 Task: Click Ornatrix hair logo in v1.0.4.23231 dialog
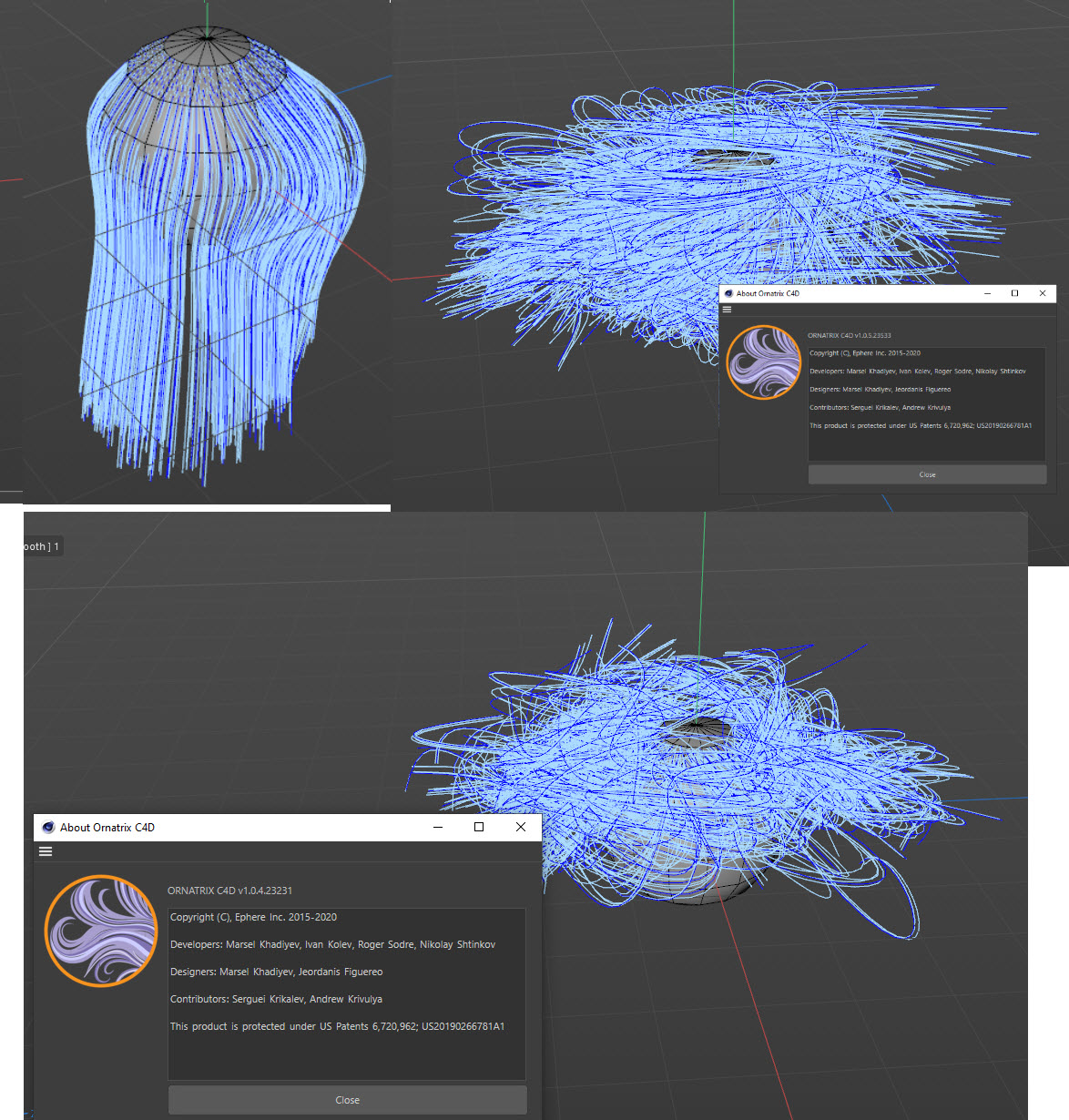(101, 931)
